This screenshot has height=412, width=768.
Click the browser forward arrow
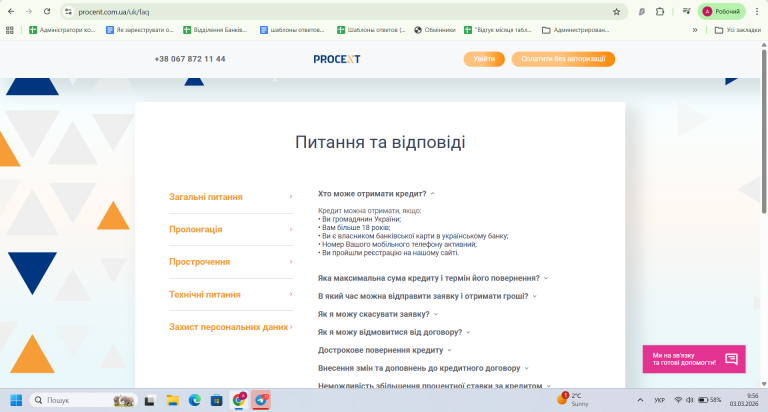(29, 12)
